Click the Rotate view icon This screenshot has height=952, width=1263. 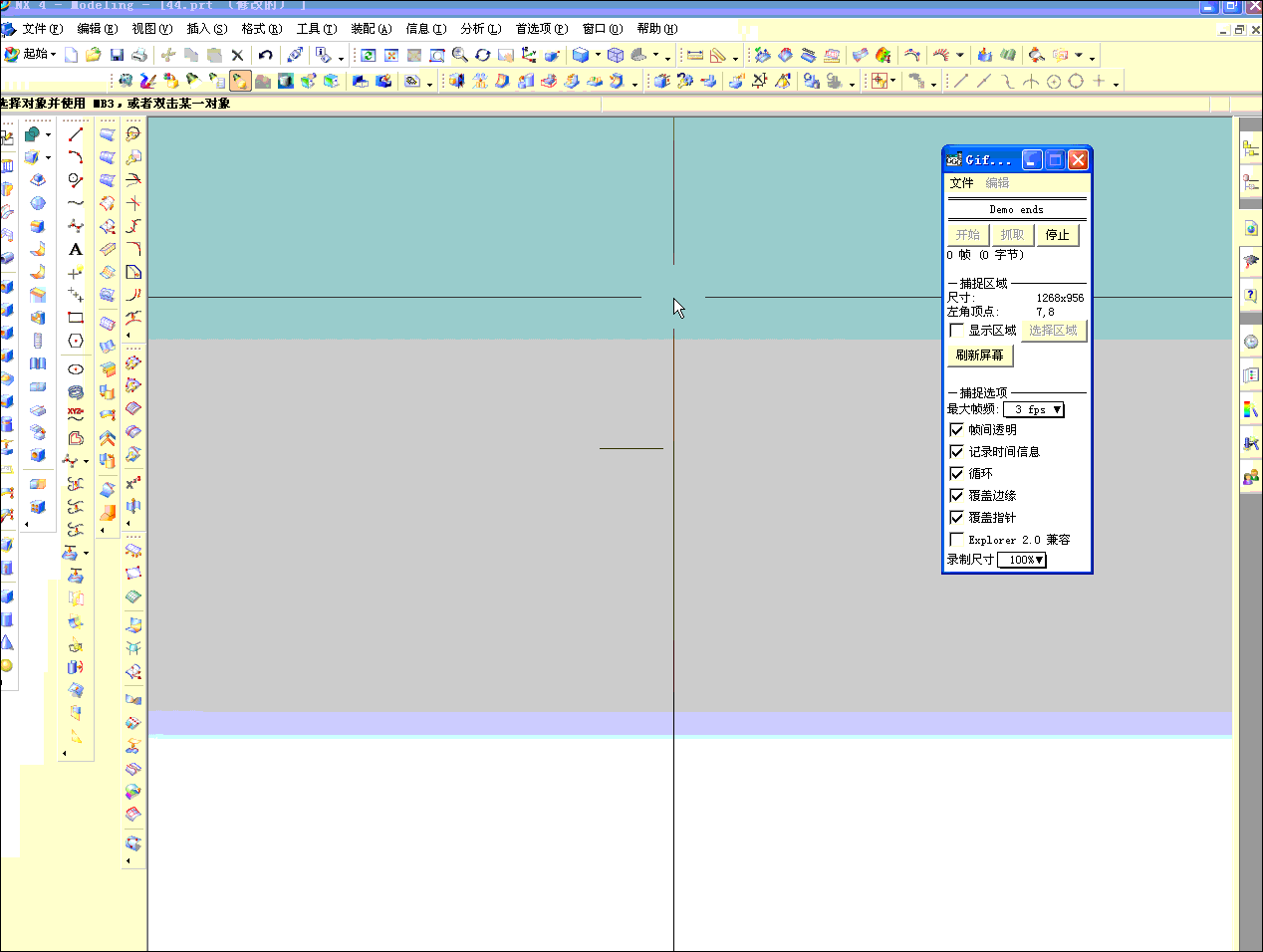click(x=483, y=55)
